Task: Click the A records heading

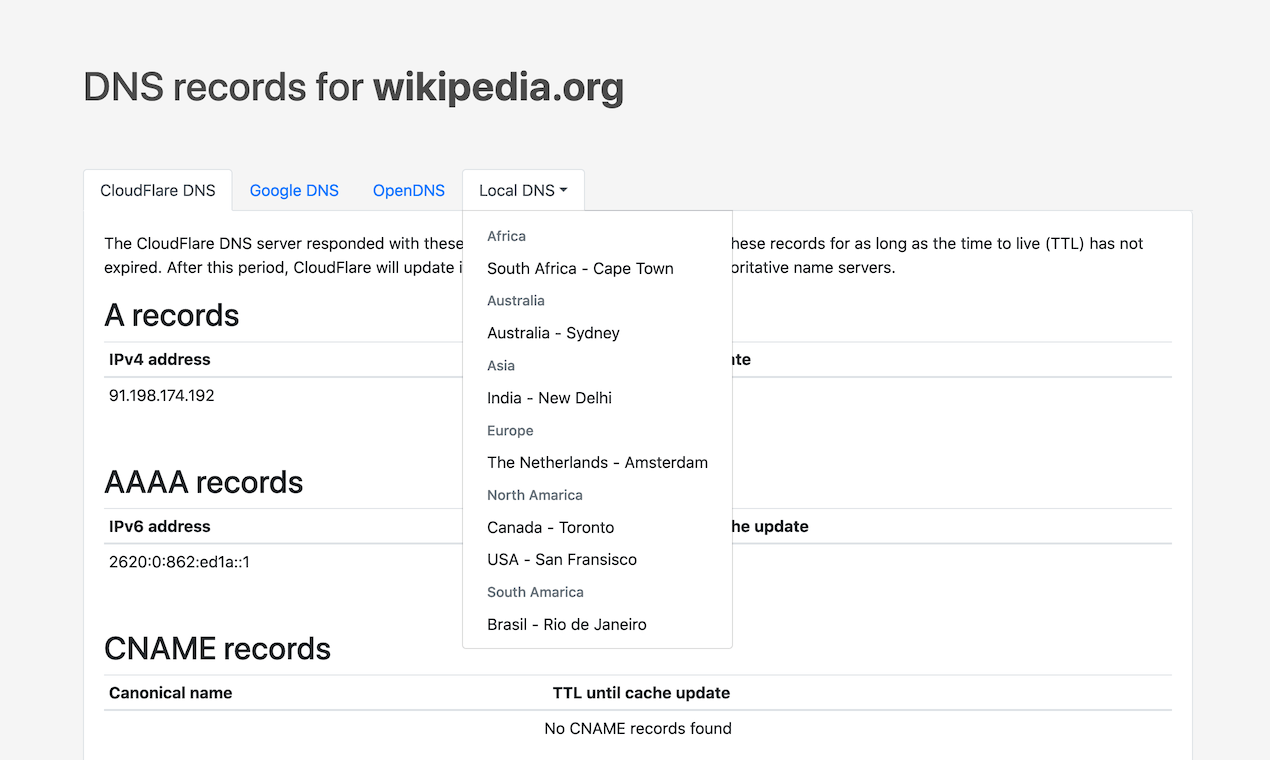Action: coord(172,315)
